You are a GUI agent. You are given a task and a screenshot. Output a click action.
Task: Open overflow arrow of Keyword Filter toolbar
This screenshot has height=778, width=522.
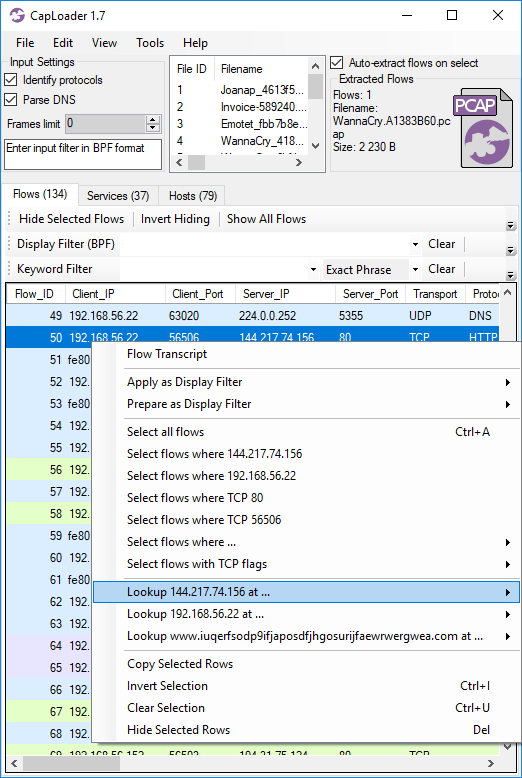pos(511,275)
